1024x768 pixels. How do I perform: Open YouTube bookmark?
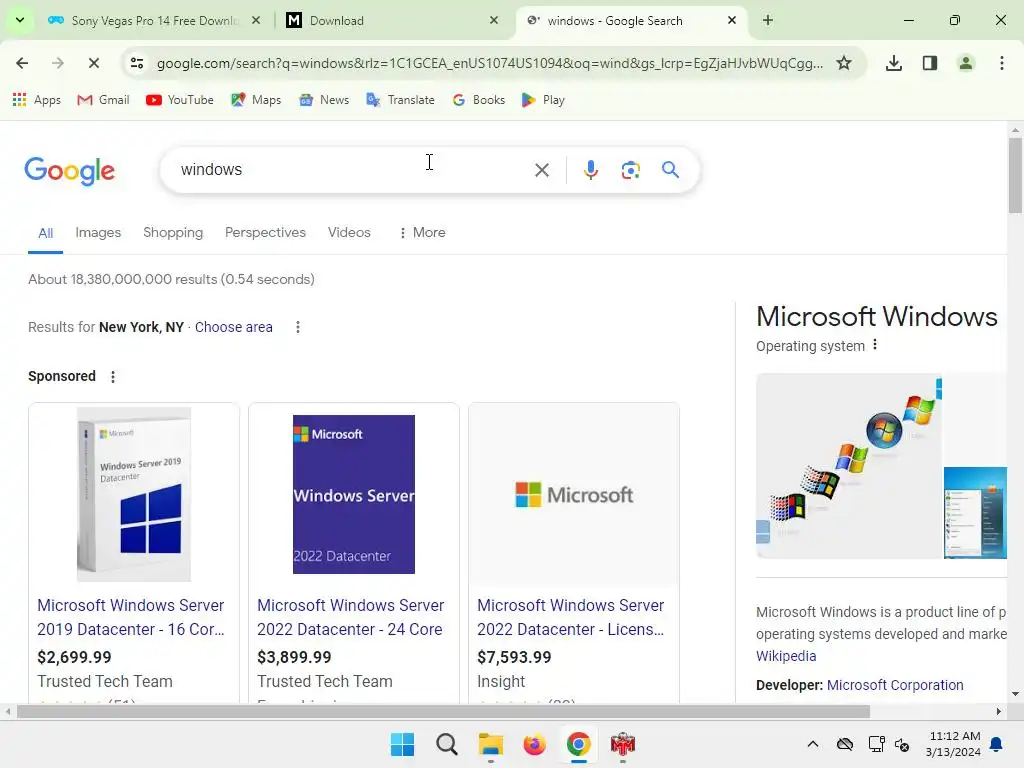point(180,100)
